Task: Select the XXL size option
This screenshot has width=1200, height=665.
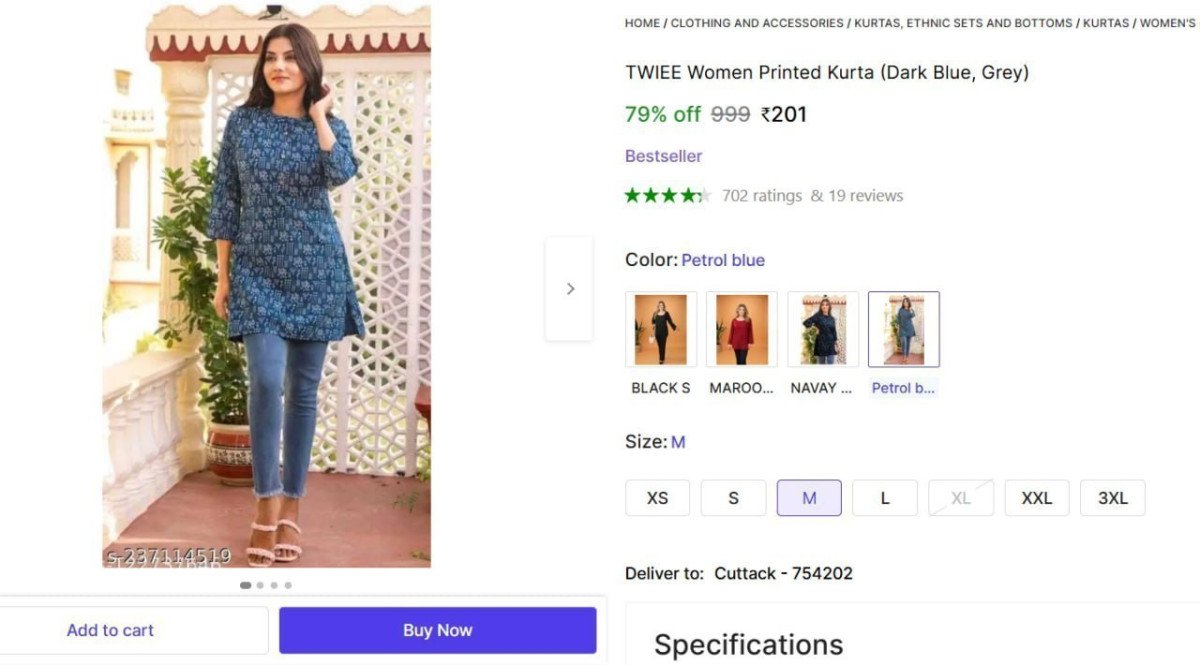Action: [1037, 497]
